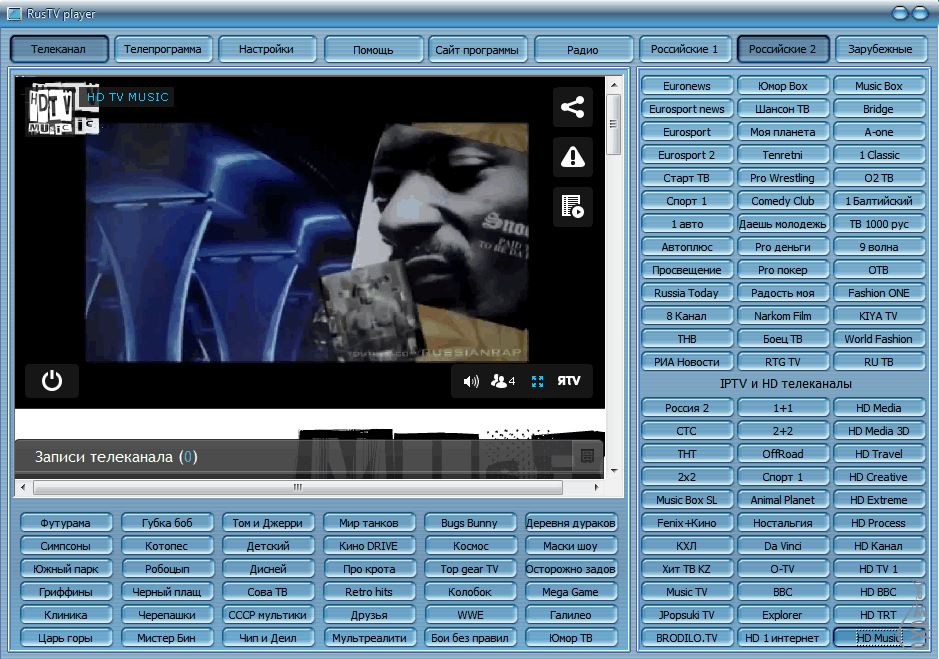Mute the sound with the speaker icon
The height and width of the screenshot is (659, 939).
click(x=471, y=381)
